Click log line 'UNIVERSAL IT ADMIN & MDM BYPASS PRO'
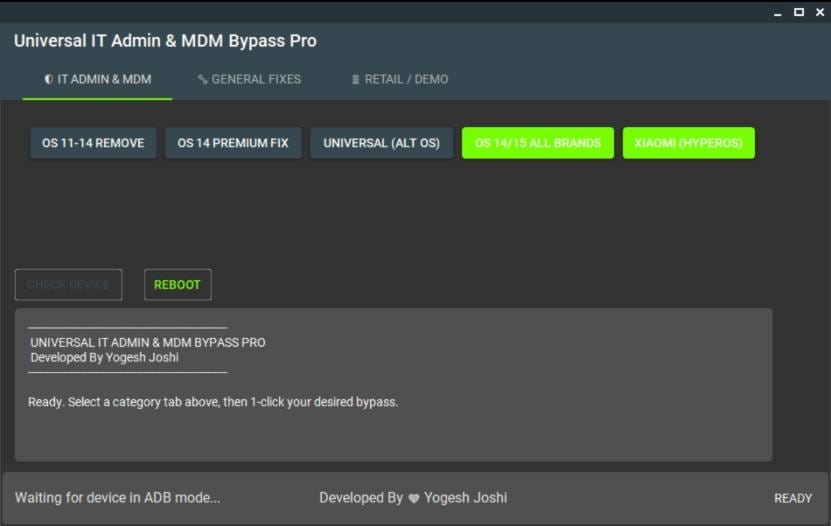This screenshot has height=526, width=831. (x=148, y=343)
